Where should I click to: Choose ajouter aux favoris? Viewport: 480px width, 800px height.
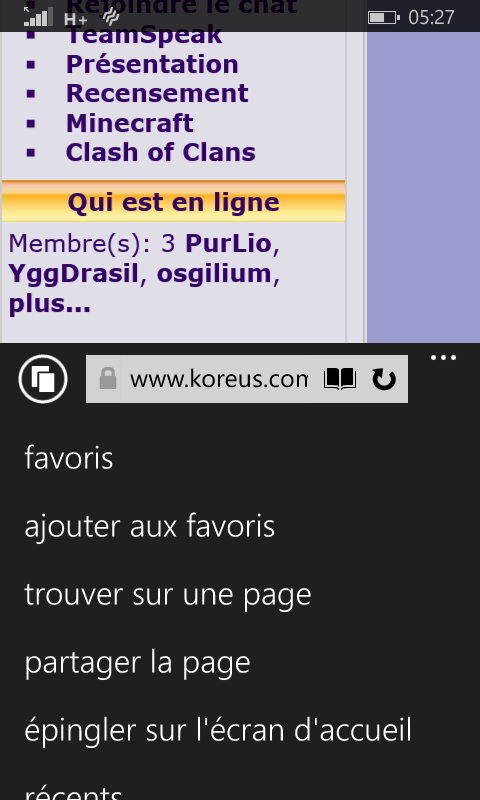[149, 526]
